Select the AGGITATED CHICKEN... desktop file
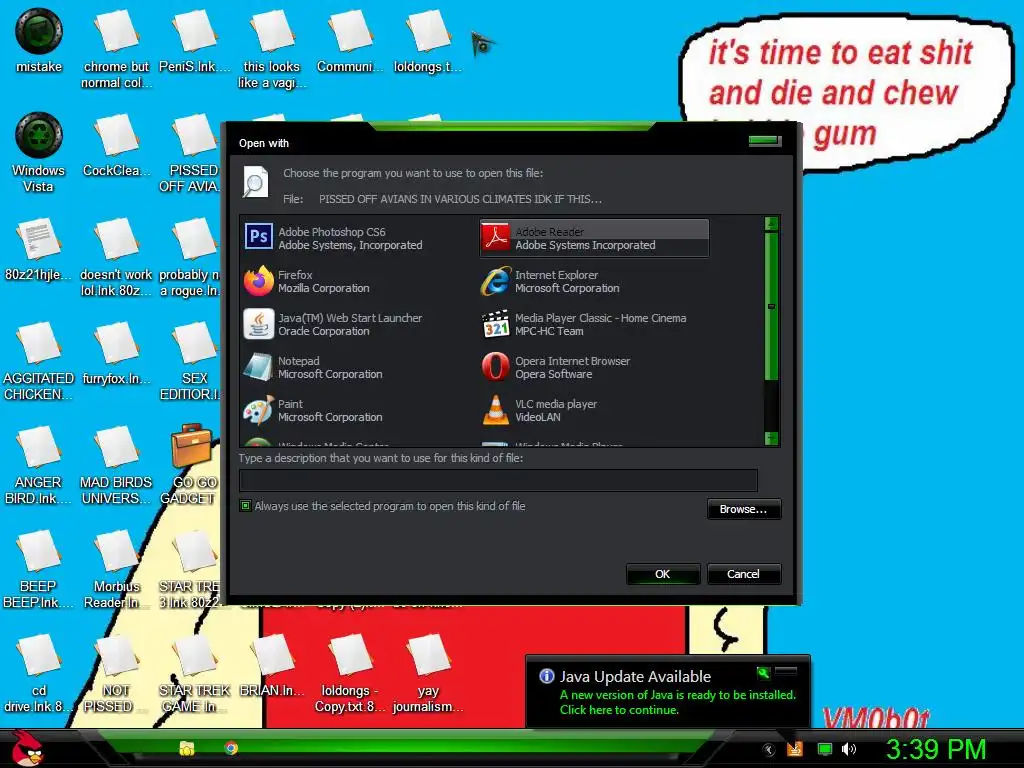 pos(39,361)
